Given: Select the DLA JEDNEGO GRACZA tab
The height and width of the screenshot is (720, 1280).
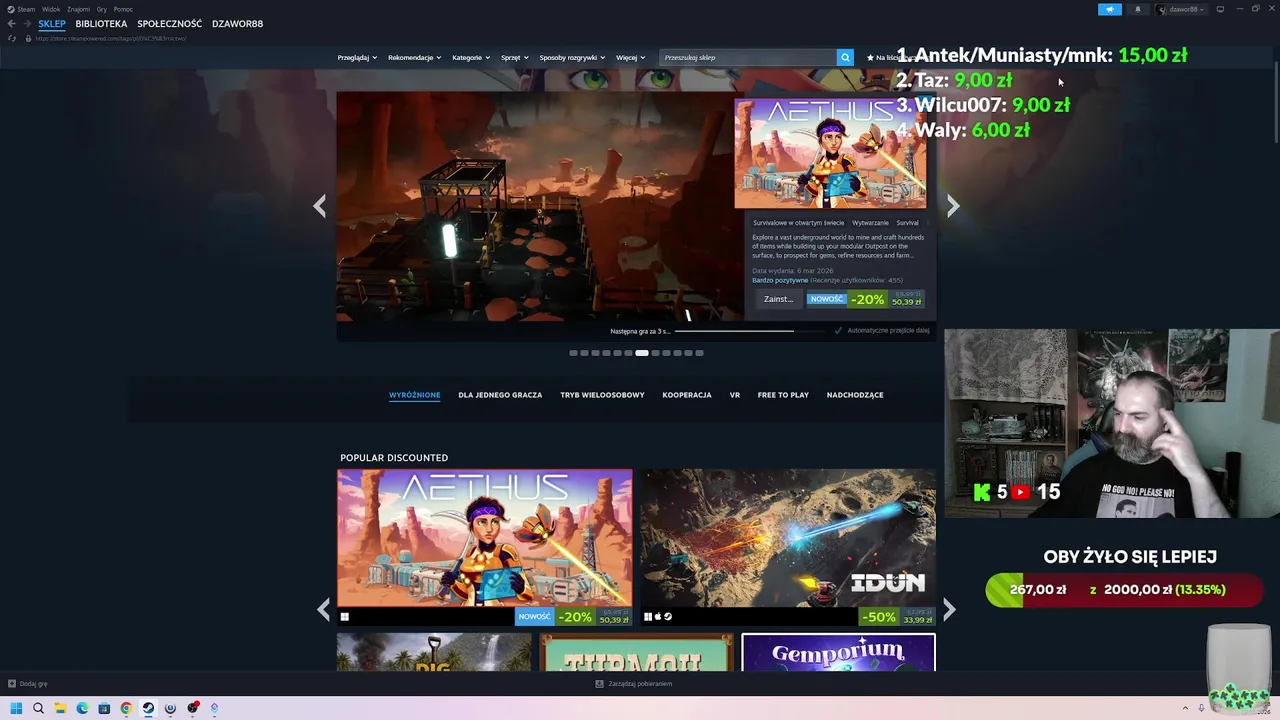Looking at the screenshot, I should [500, 395].
